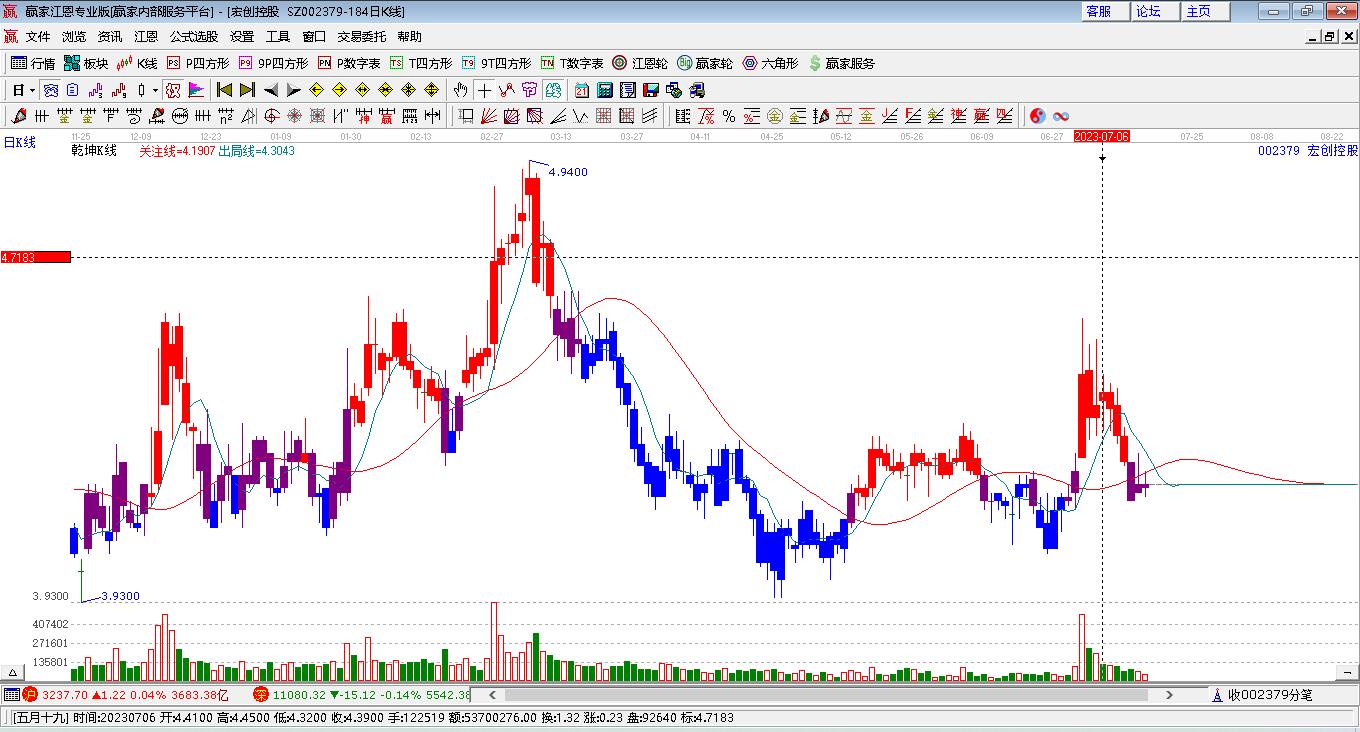
Task: Click the floppy disk save icon
Action: click(x=650, y=90)
